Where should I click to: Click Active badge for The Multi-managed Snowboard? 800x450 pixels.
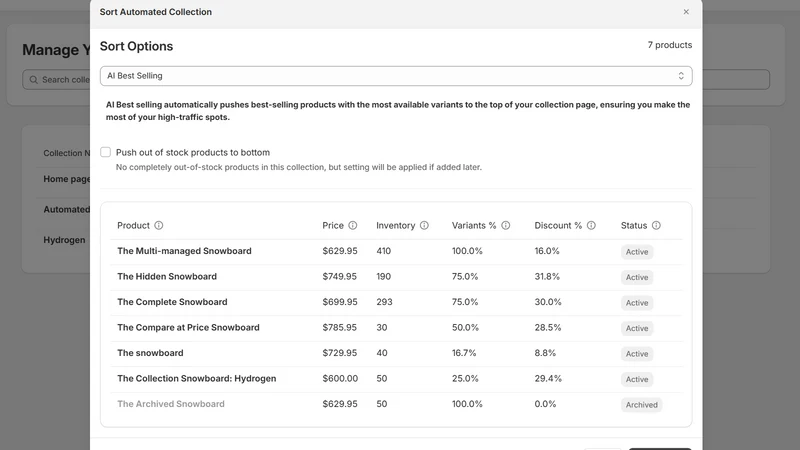[x=637, y=252]
